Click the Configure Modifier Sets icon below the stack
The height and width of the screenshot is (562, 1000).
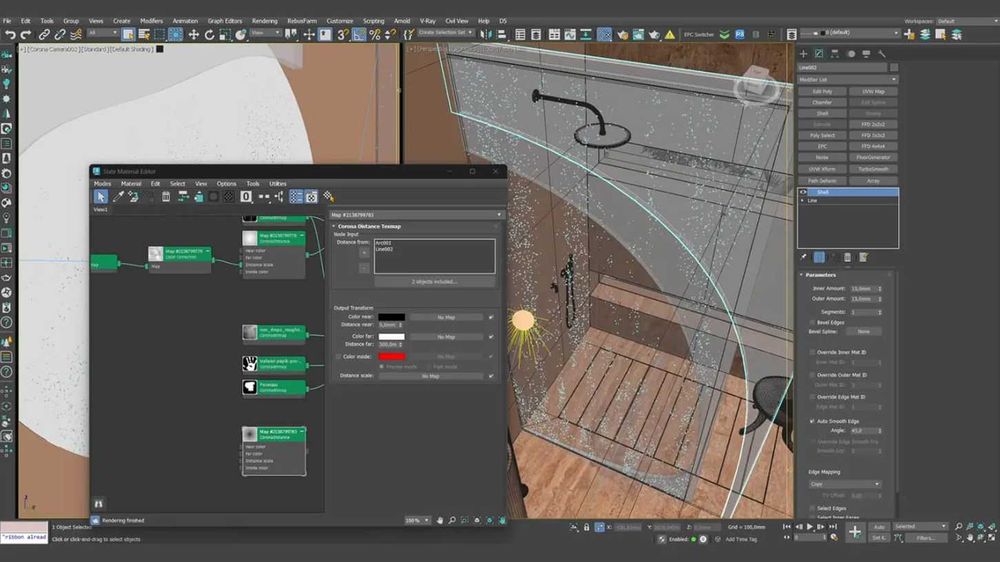[863, 257]
